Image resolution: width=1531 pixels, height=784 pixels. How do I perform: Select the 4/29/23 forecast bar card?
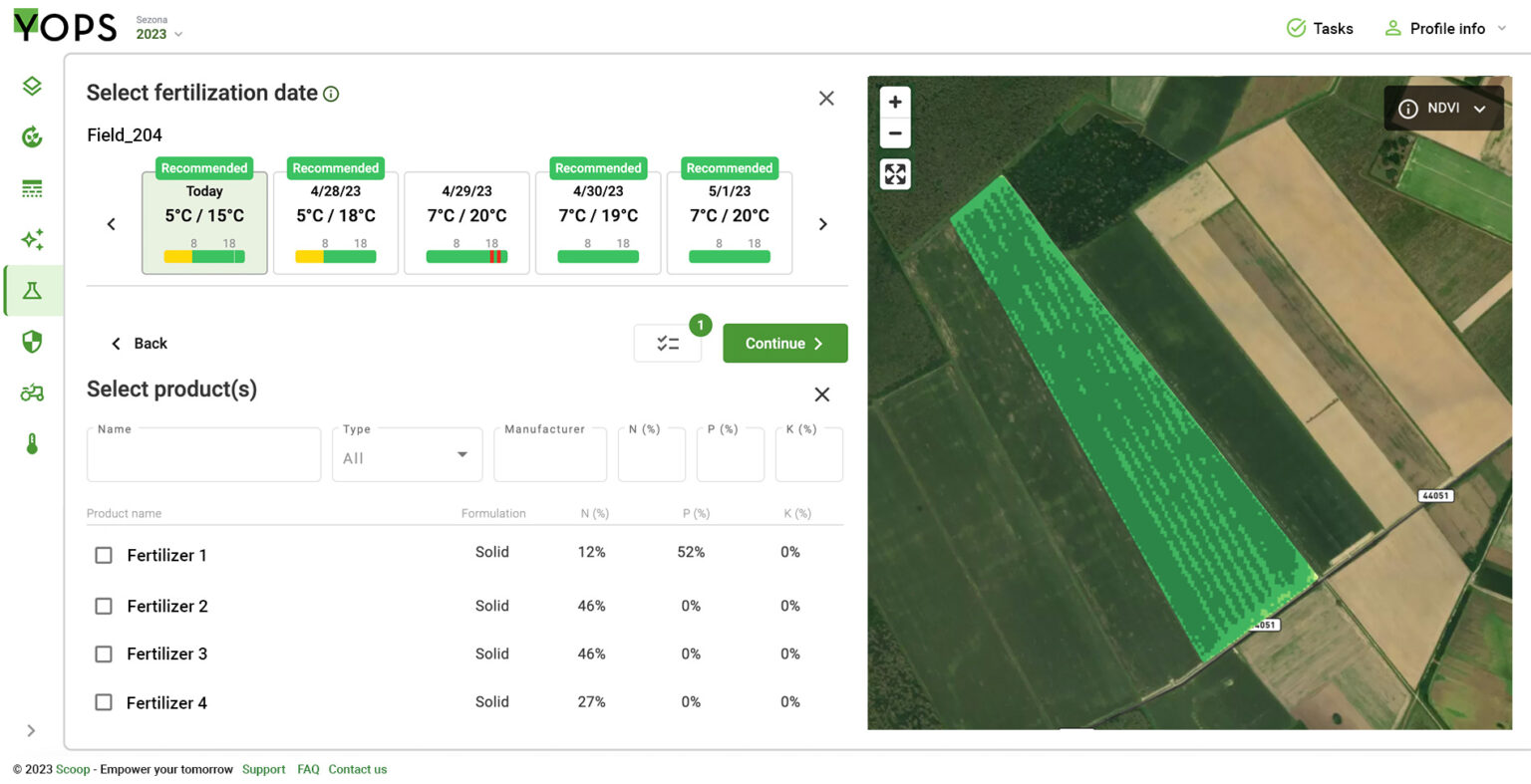click(466, 223)
